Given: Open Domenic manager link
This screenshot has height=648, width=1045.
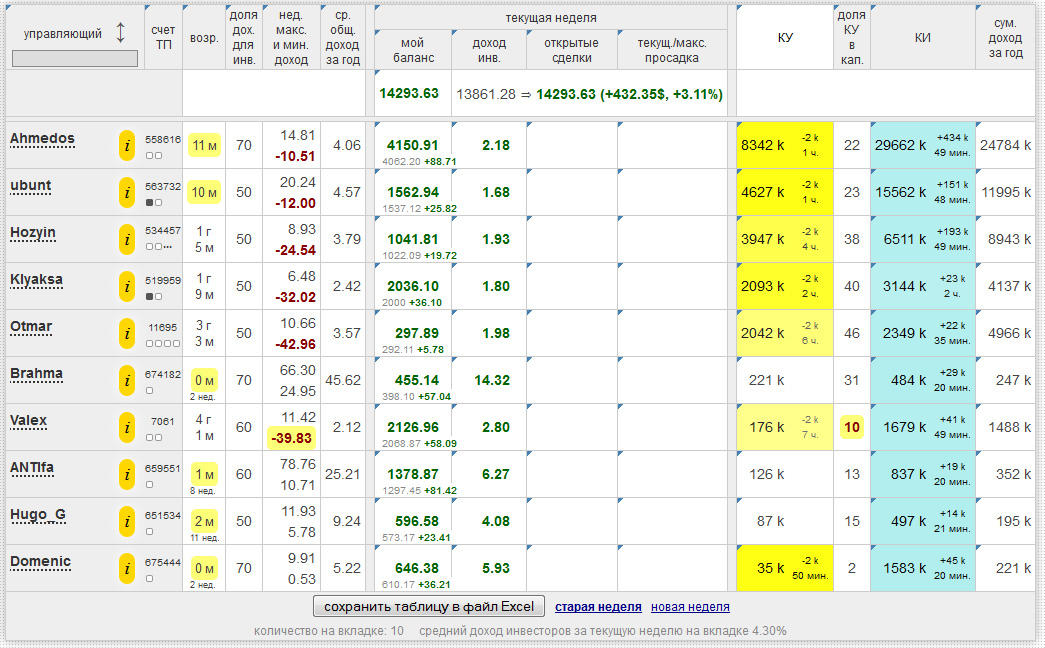Looking at the screenshot, I should (x=40, y=561).
